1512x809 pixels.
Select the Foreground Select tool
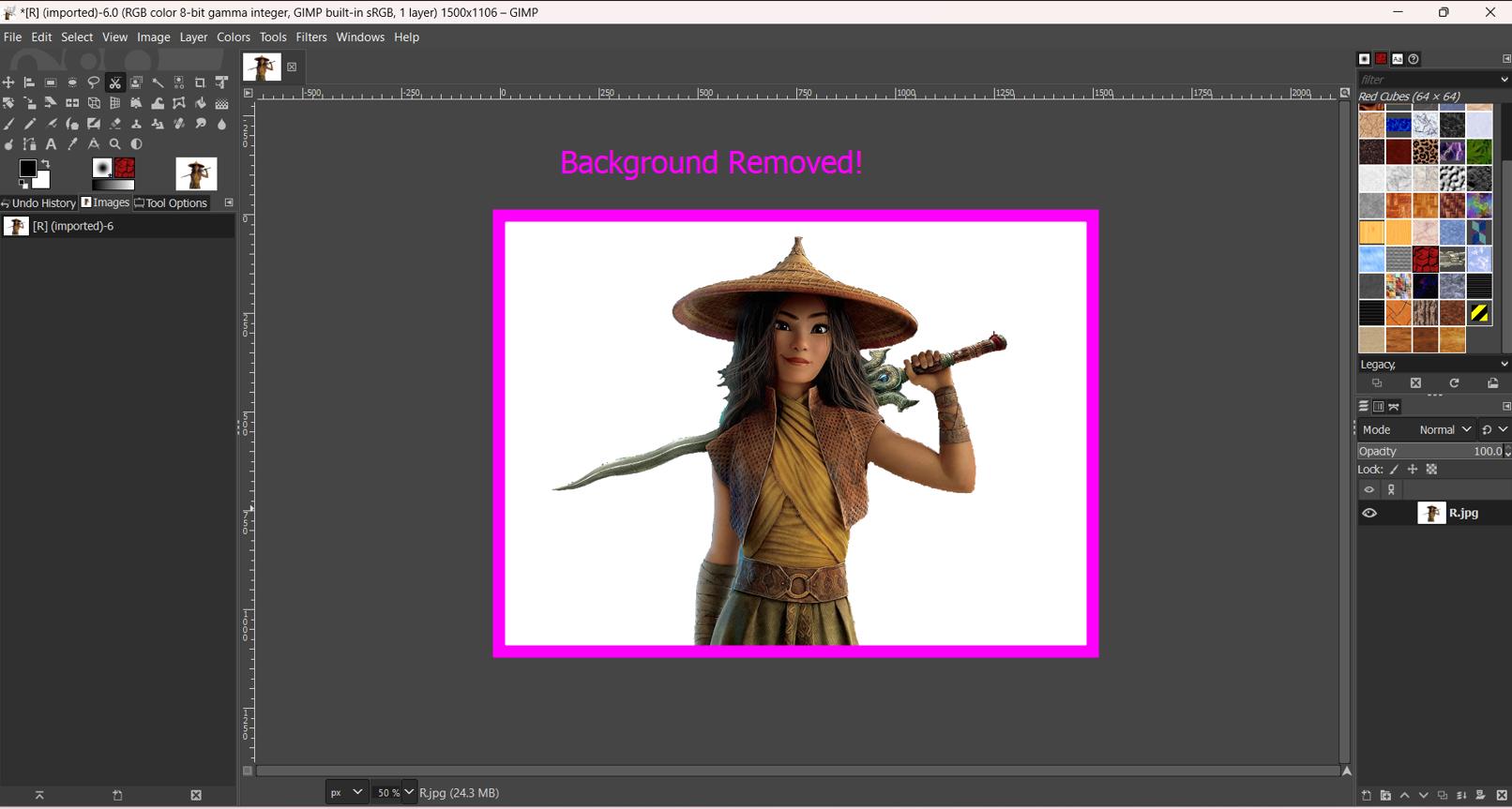pos(136,82)
